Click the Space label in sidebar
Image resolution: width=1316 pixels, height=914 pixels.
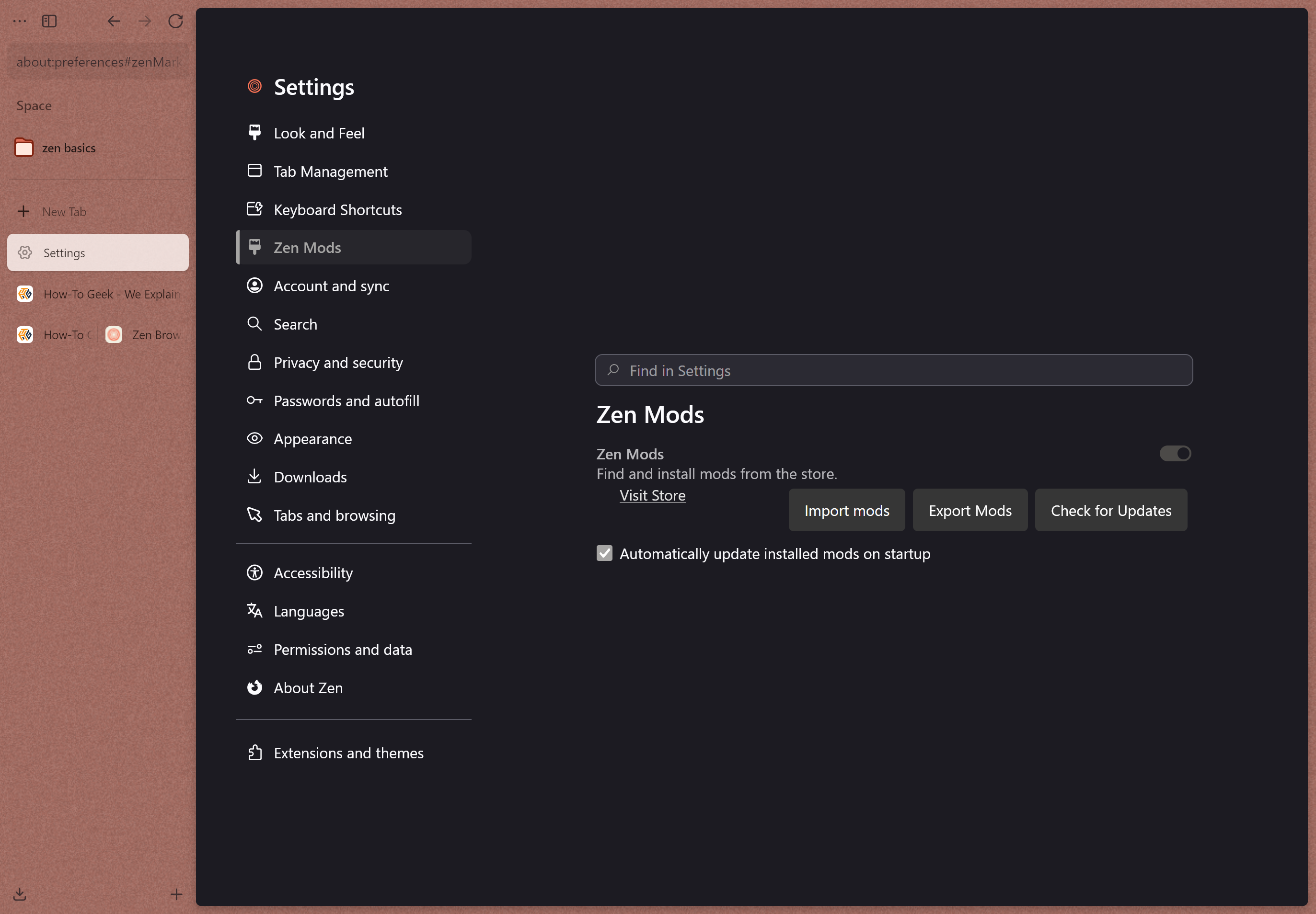34,105
